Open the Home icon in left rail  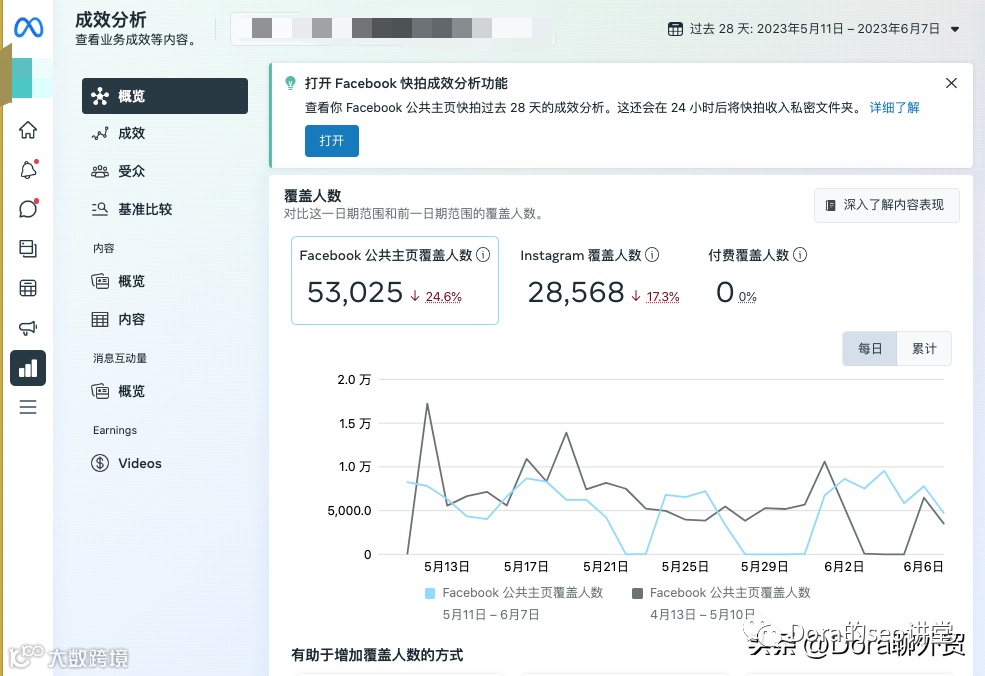pos(28,130)
